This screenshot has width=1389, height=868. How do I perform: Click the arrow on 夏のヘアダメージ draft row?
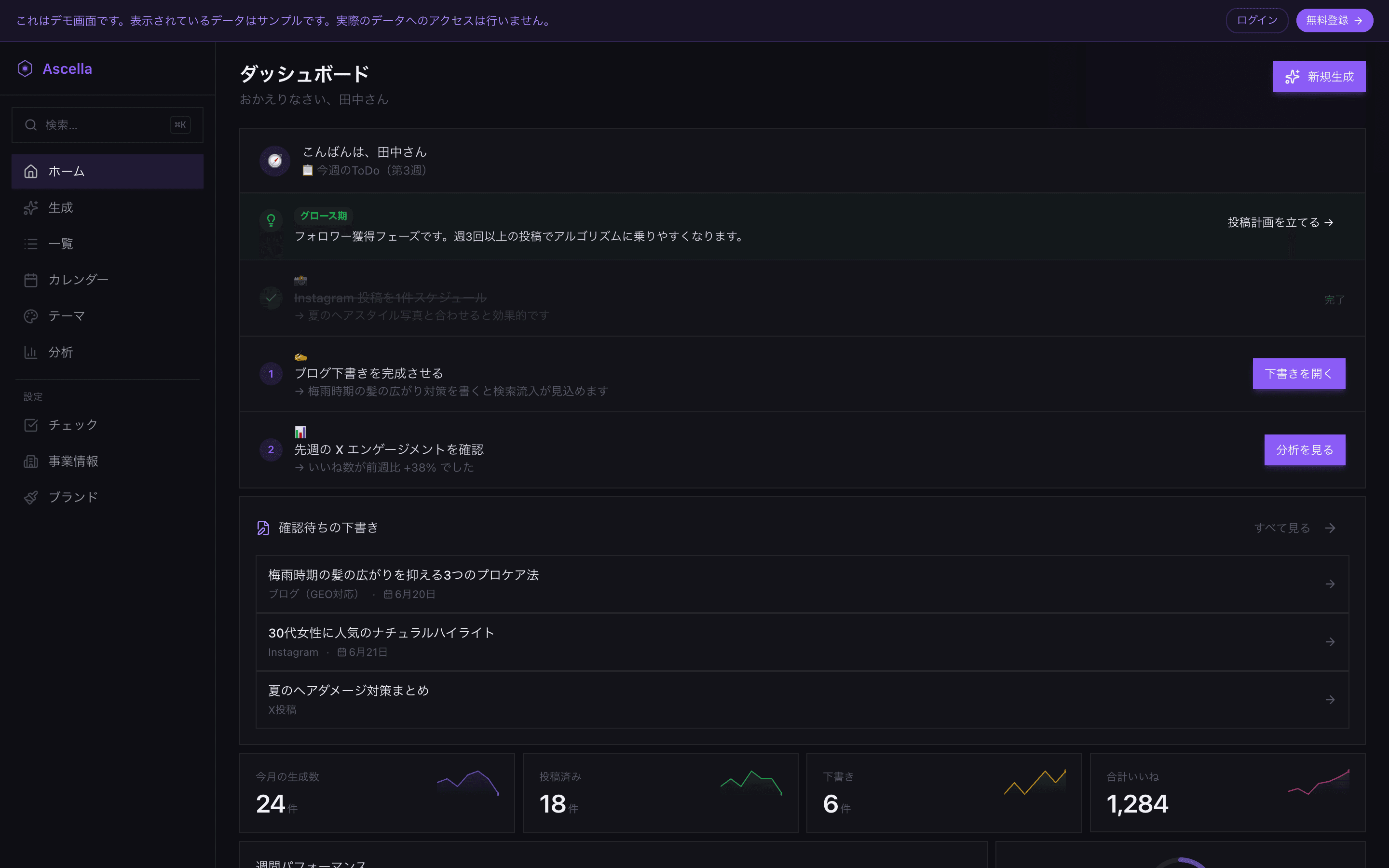pos(1330,699)
